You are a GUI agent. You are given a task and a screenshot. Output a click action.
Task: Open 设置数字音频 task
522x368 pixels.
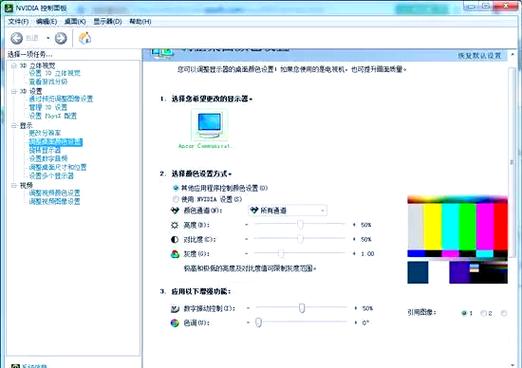[48, 158]
